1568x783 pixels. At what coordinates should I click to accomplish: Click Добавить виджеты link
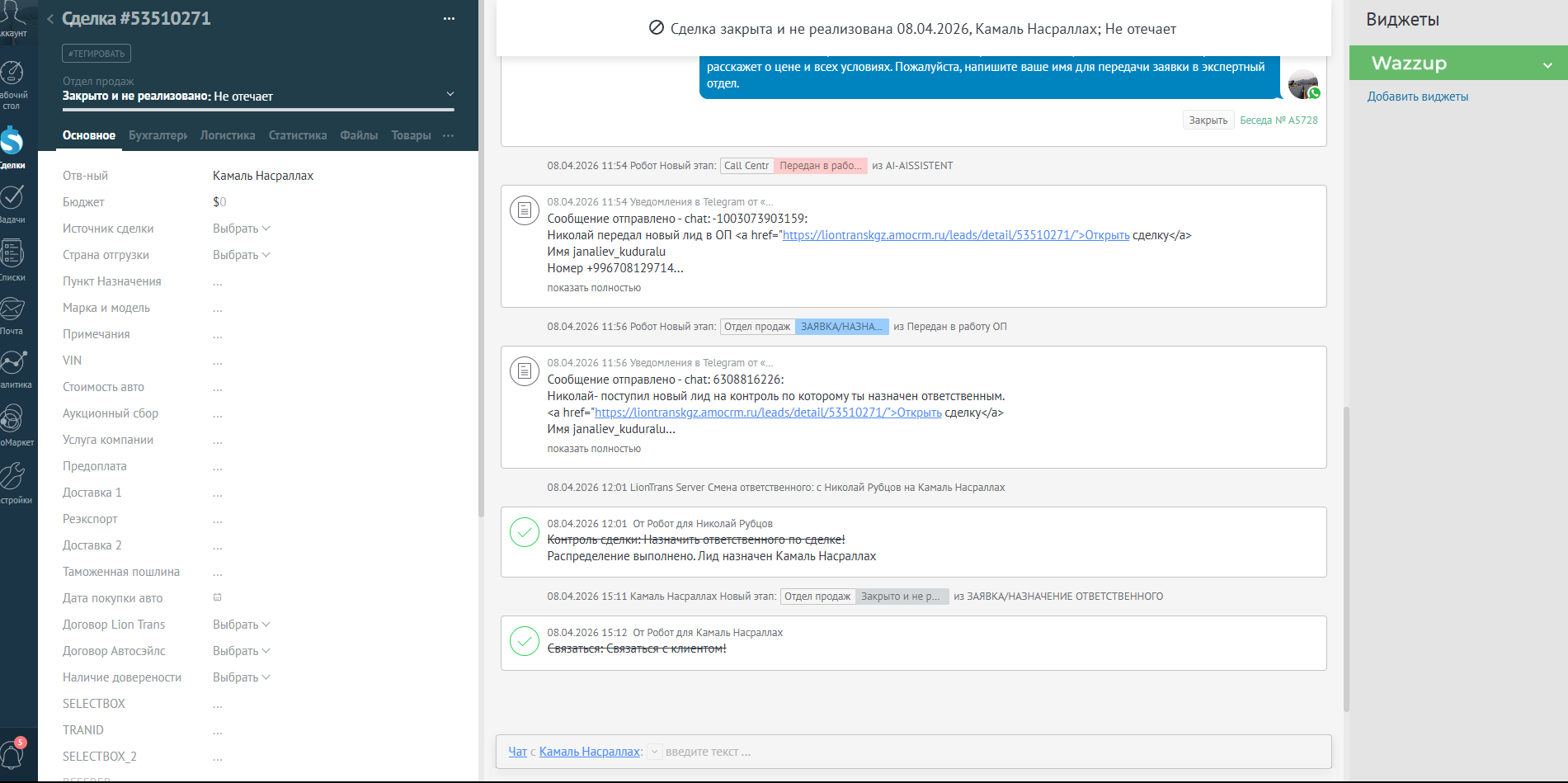pos(1418,97)
